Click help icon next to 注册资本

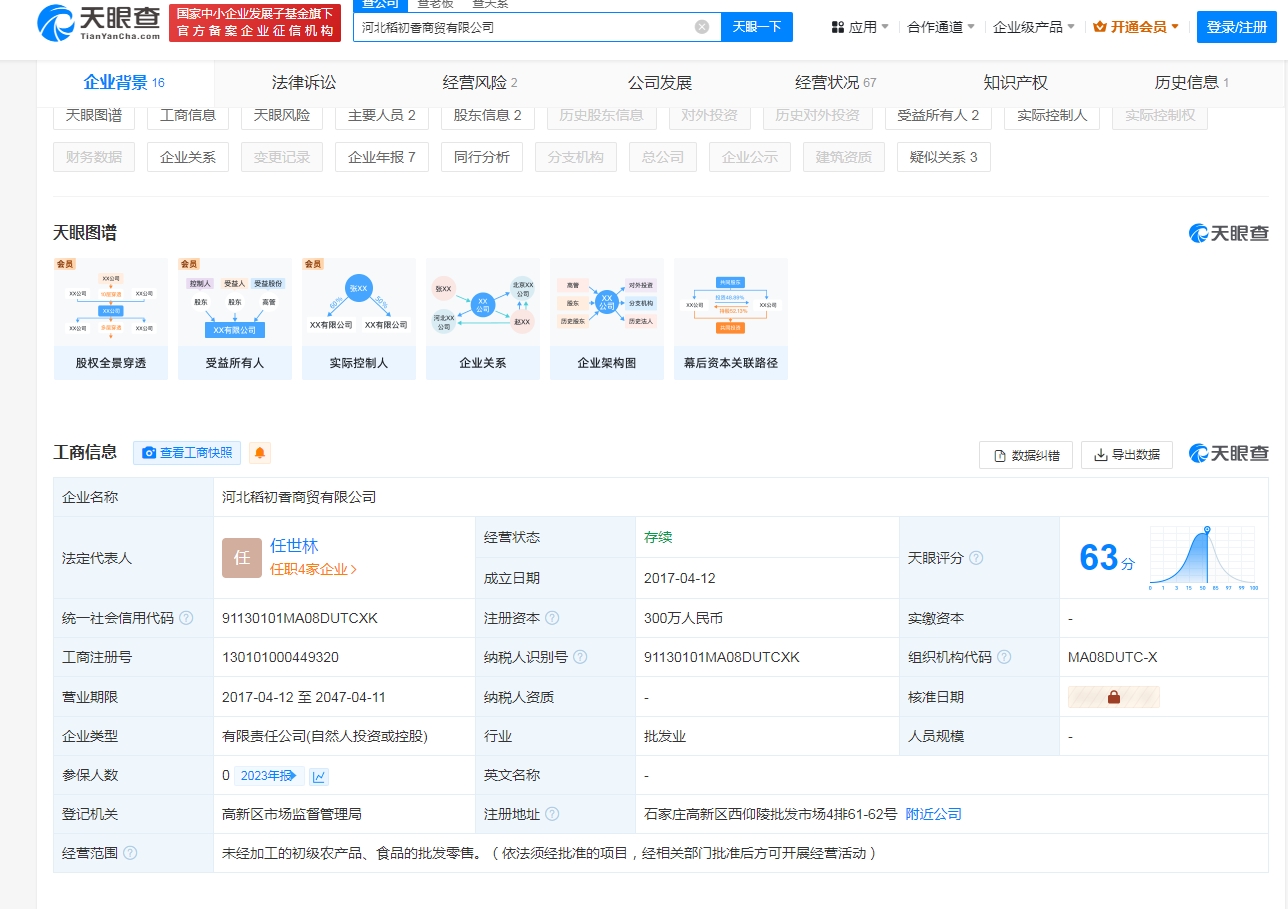(552, 618)
